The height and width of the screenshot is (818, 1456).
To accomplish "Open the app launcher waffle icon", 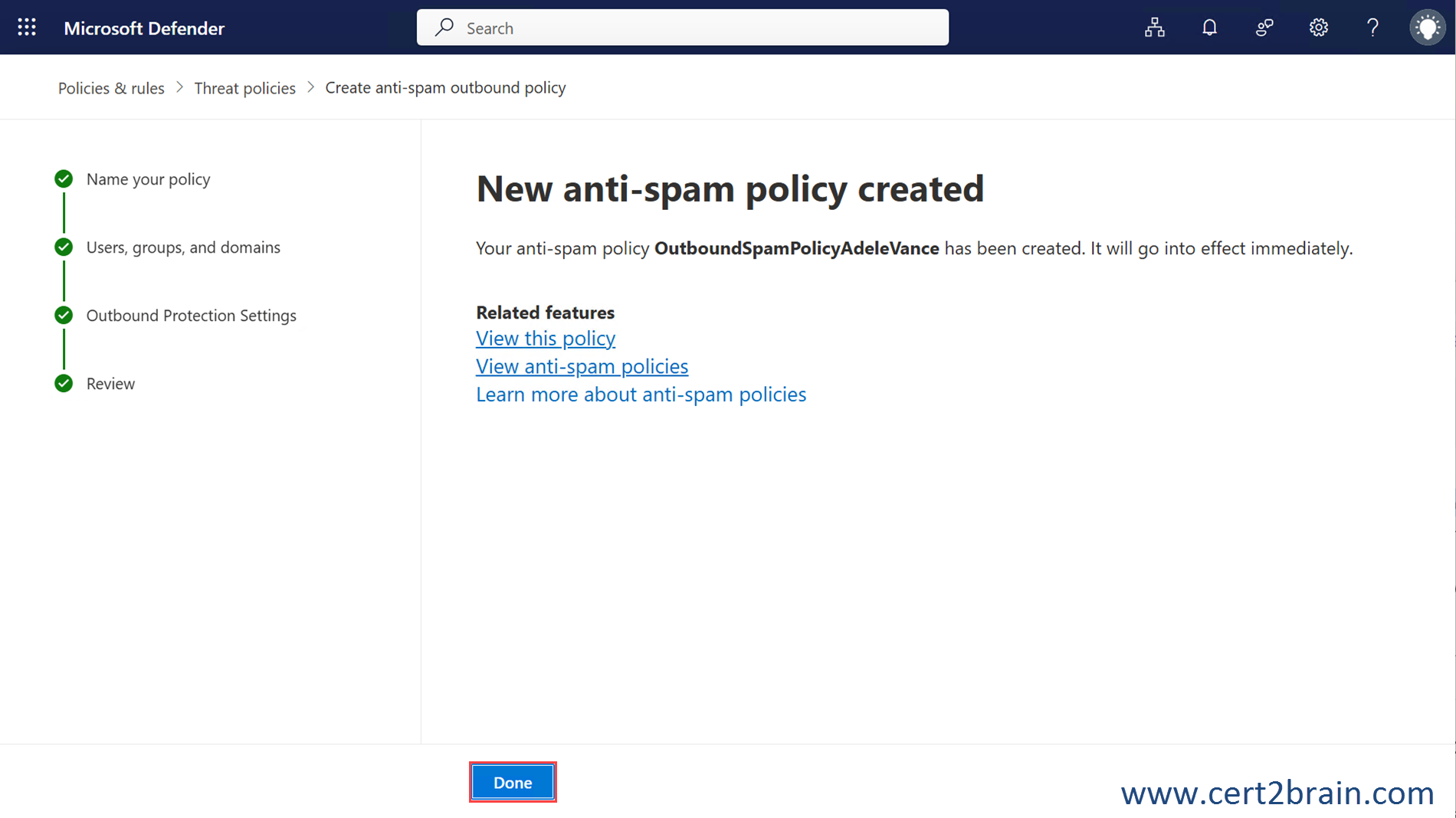I will (27, 28).
